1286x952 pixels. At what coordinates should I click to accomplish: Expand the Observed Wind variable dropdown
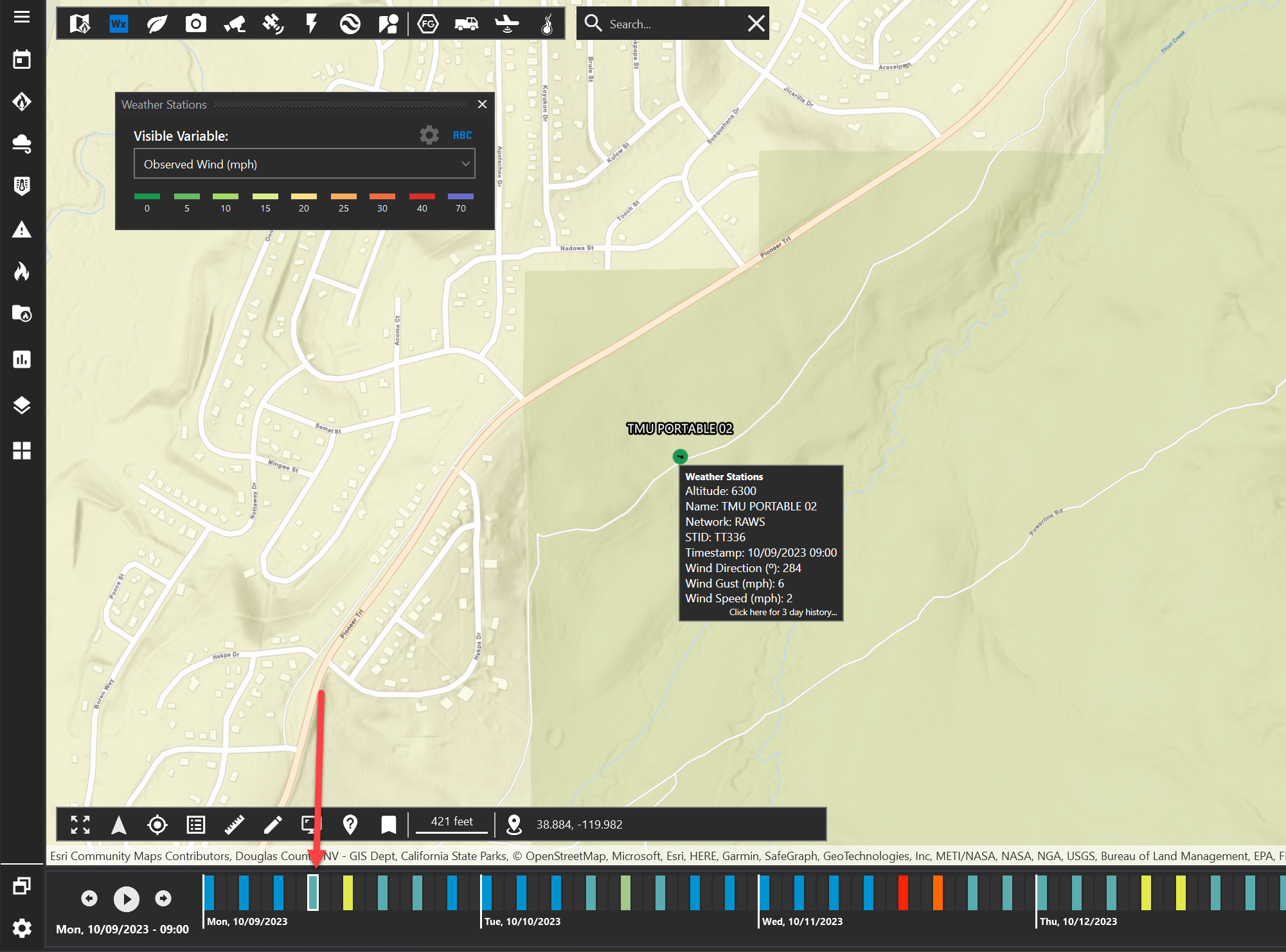304,164
